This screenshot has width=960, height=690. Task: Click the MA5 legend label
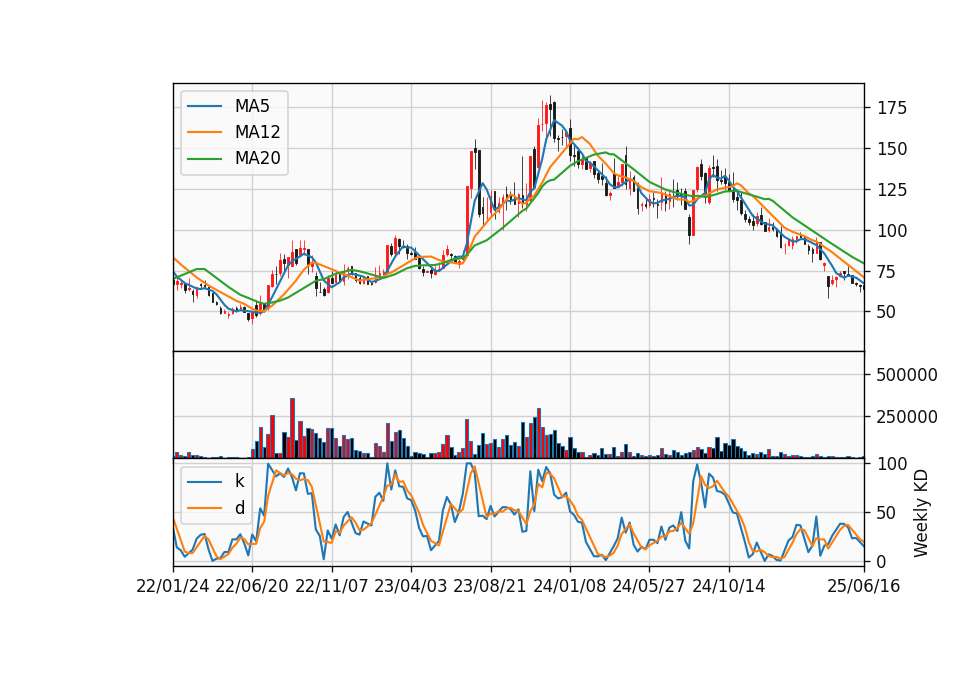(252, 106)
